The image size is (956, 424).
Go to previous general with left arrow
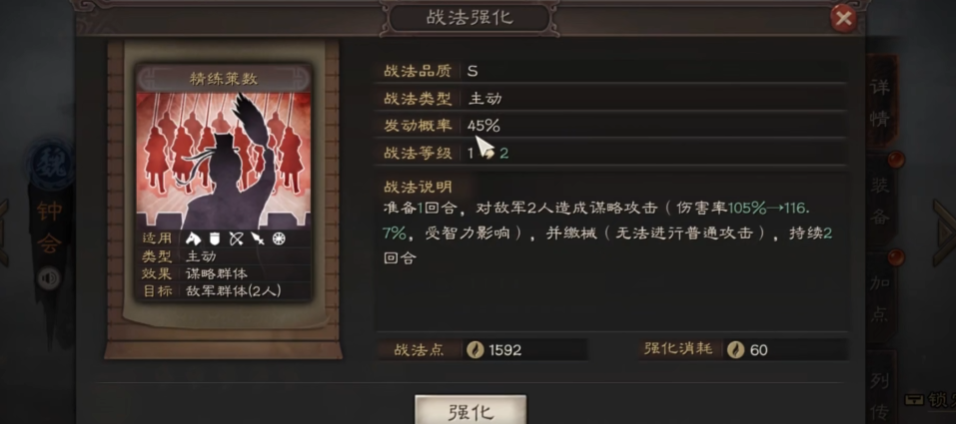4,232
